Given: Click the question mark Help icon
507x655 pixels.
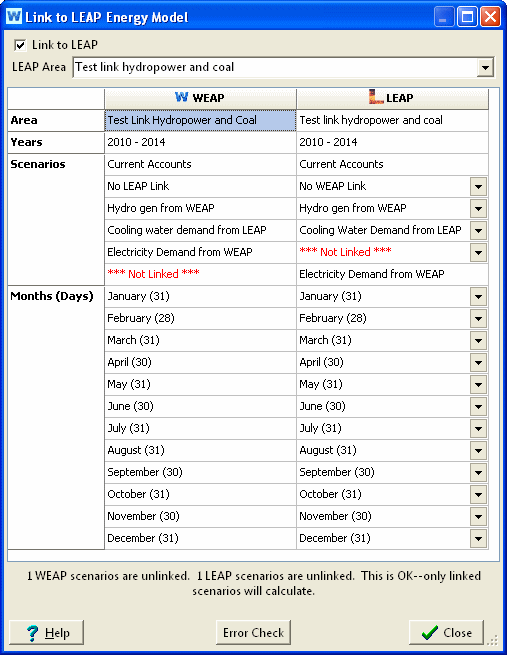Looking at the screenshot, I should (32, 633).
